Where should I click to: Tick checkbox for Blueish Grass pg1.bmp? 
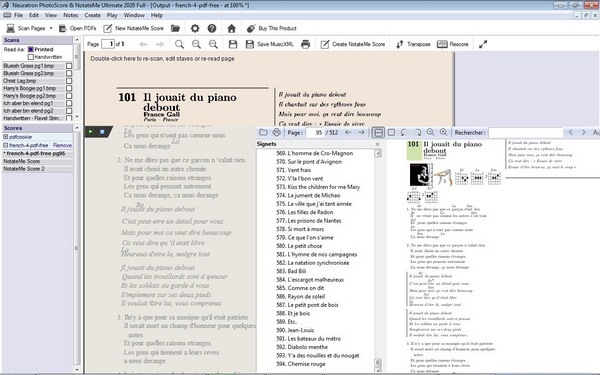tap(69, 66)
